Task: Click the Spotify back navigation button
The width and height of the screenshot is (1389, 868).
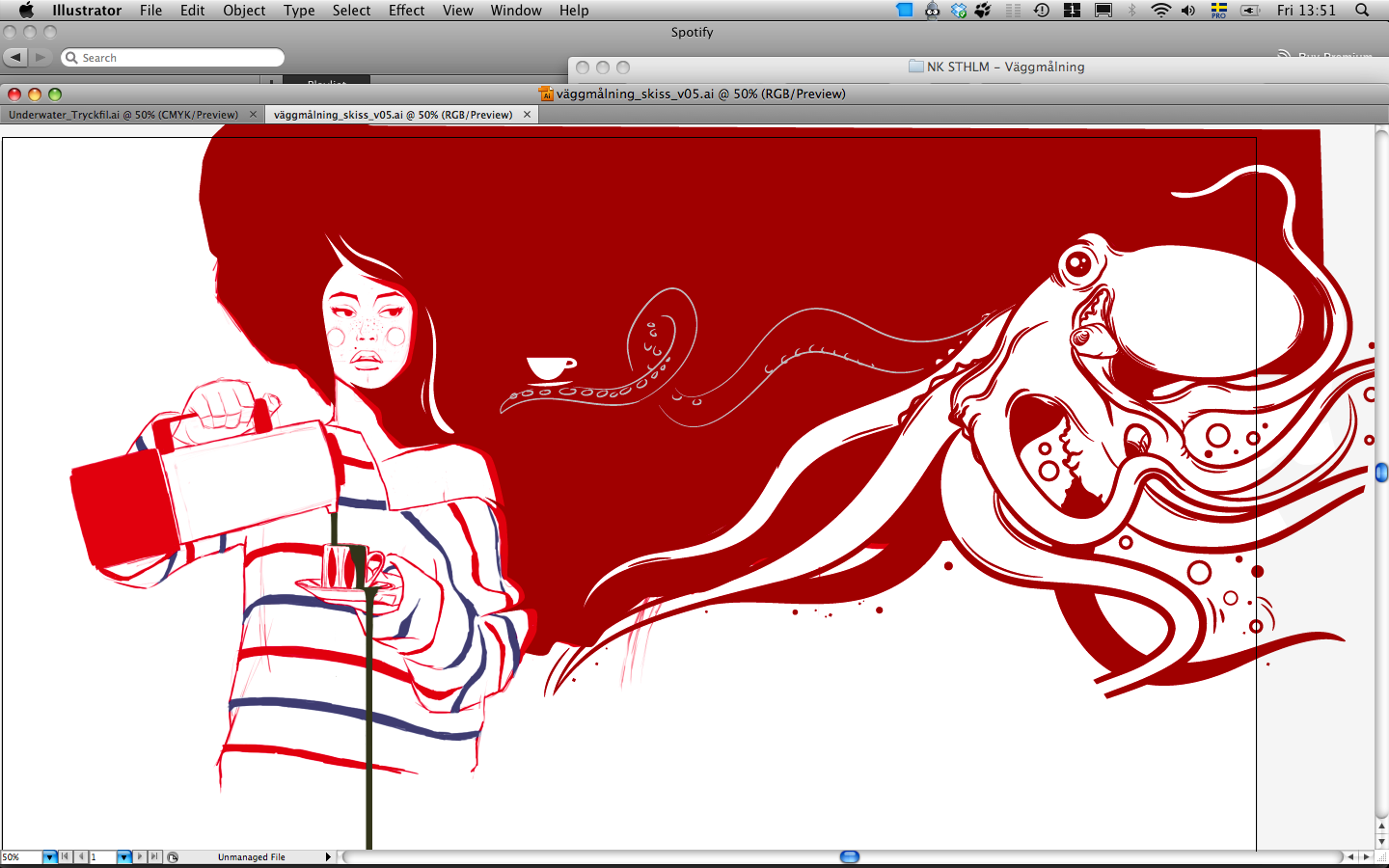Action: [x=15, y=58]
